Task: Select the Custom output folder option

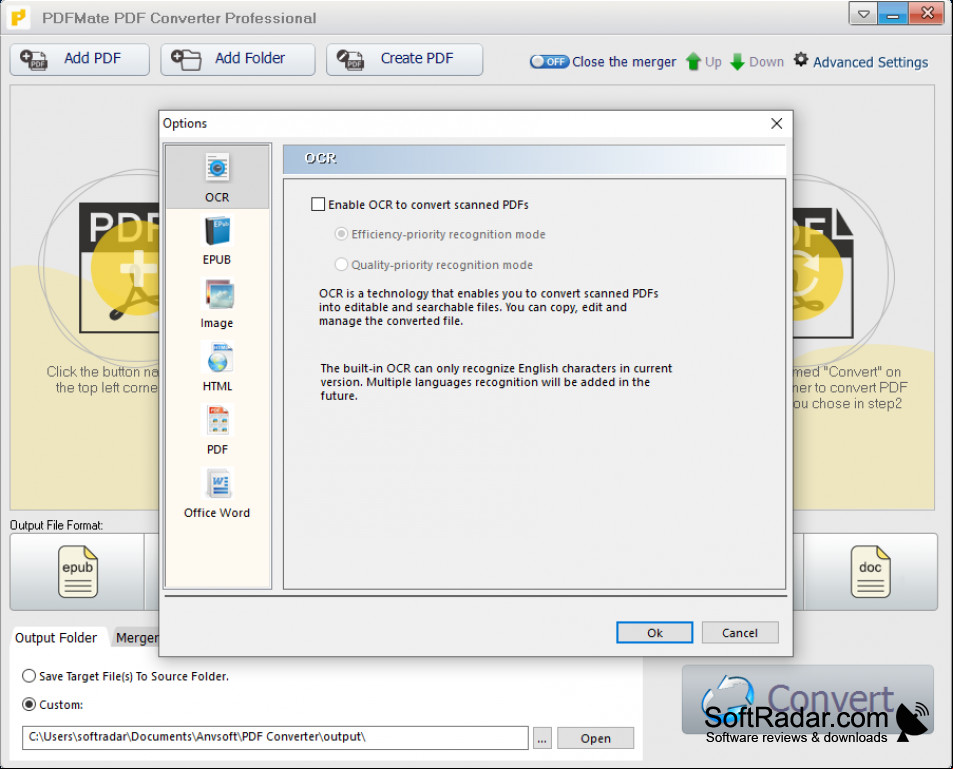Action: click(29, 705)
